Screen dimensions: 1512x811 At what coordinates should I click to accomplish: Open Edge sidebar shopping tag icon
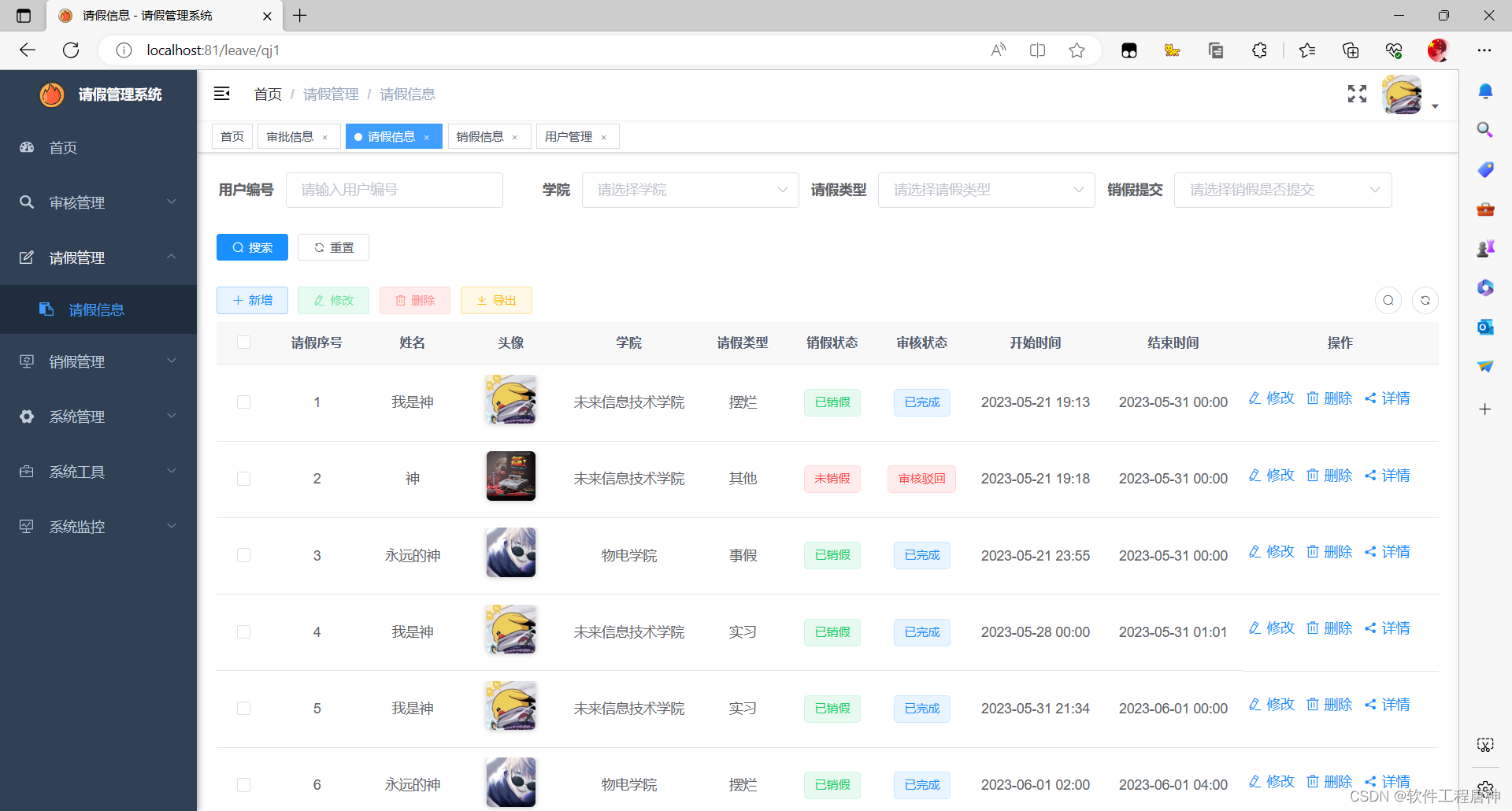[x=1485, y=169]
